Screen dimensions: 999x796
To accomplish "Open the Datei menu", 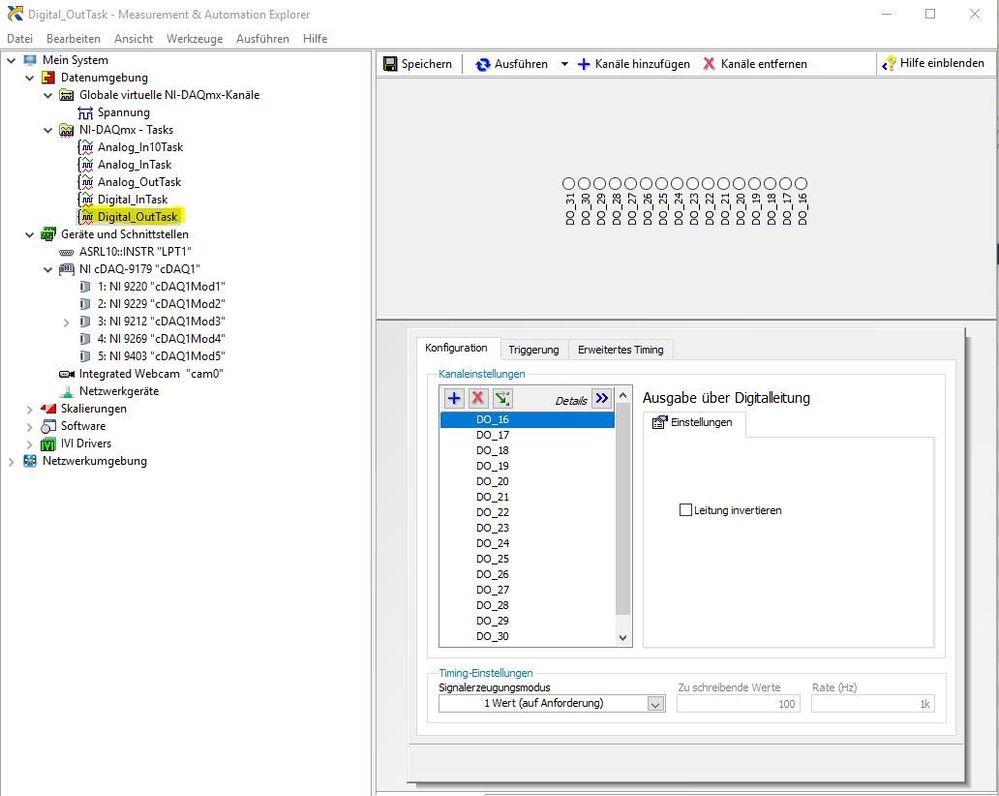I will [20, 38].
